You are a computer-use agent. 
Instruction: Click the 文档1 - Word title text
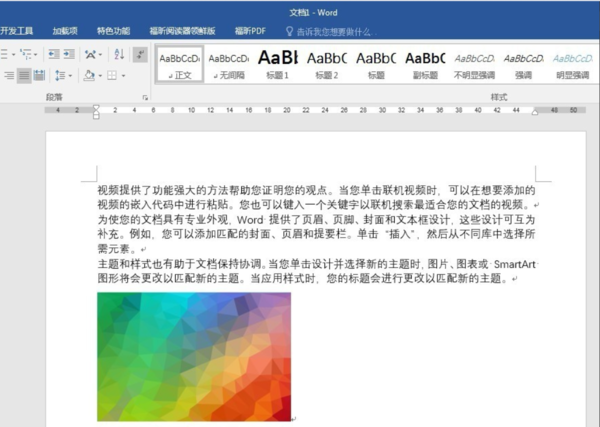coord(313,13)
